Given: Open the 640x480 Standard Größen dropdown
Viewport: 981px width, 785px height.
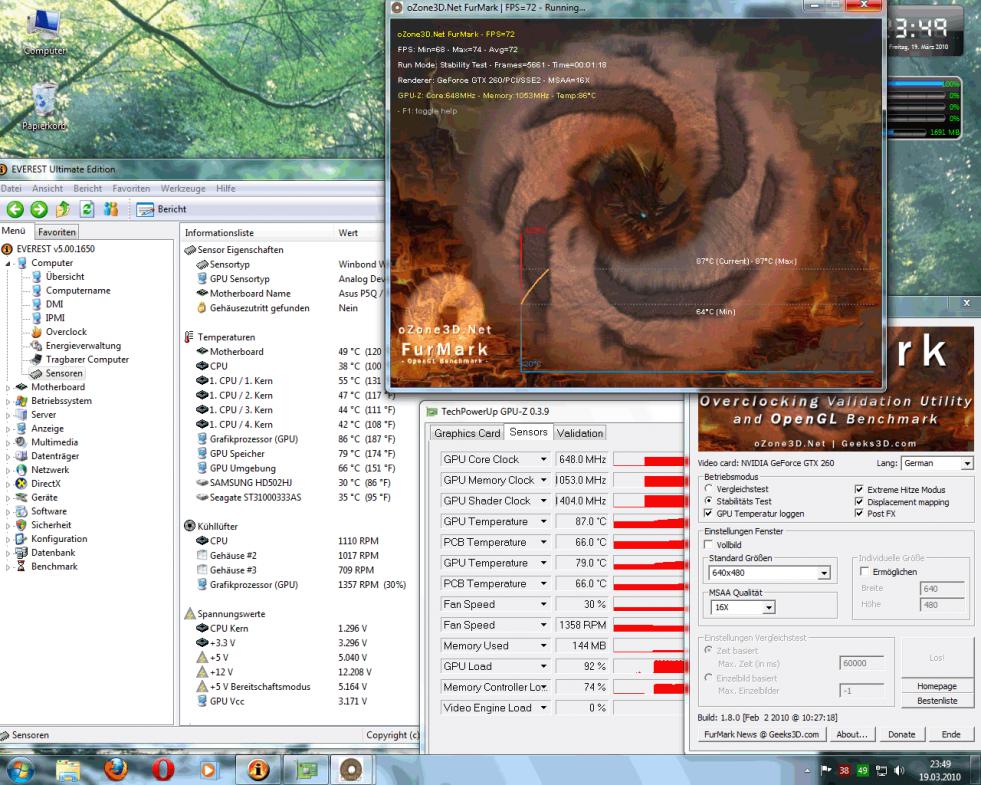Looking at the screenshot, I should pos(770,573).
